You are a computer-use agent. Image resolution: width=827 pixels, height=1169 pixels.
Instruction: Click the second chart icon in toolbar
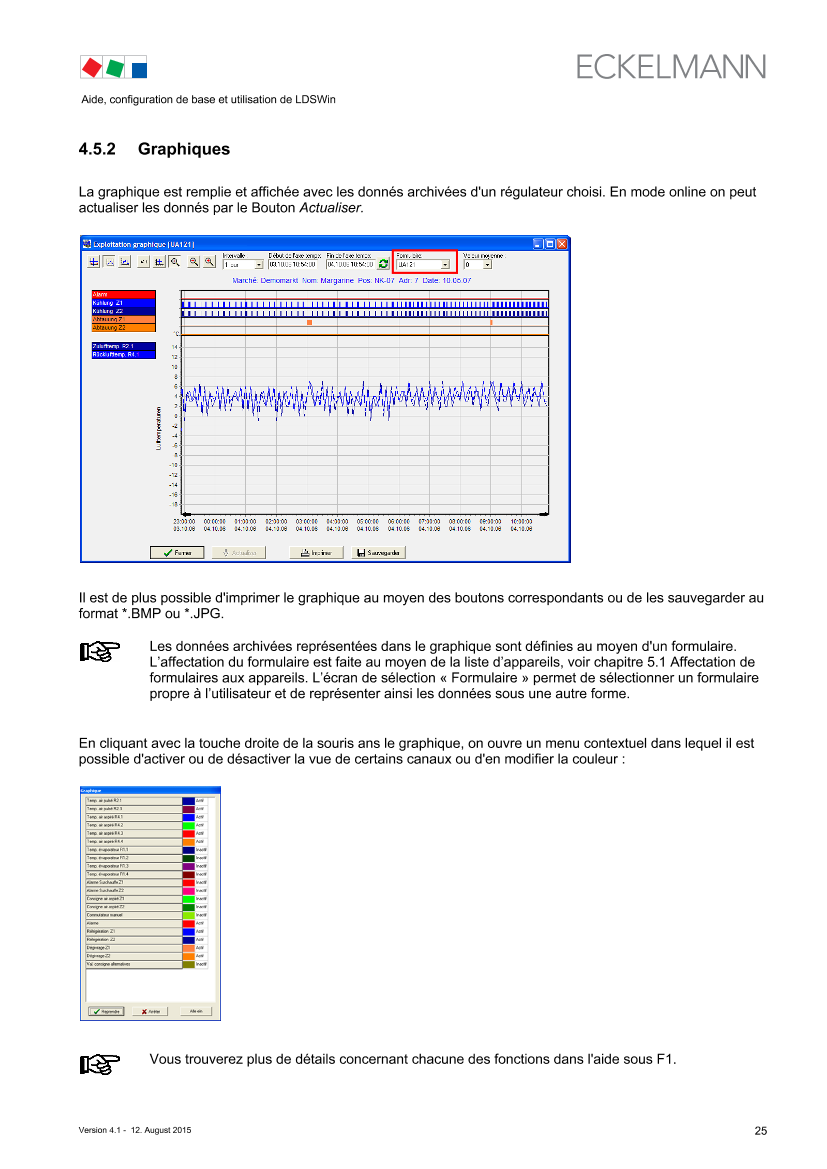(109, 262)
